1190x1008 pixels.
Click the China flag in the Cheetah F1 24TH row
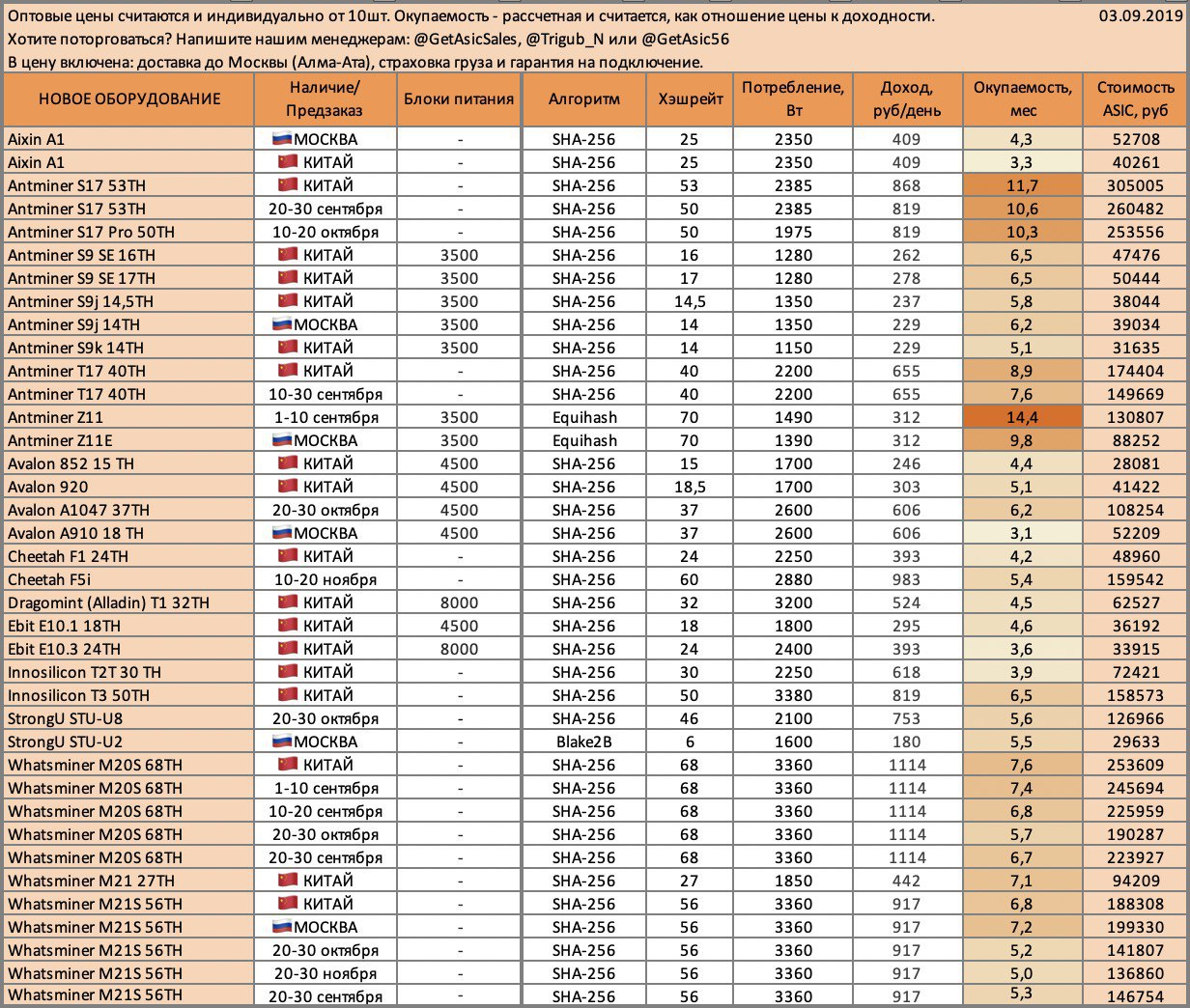[287, 556]
